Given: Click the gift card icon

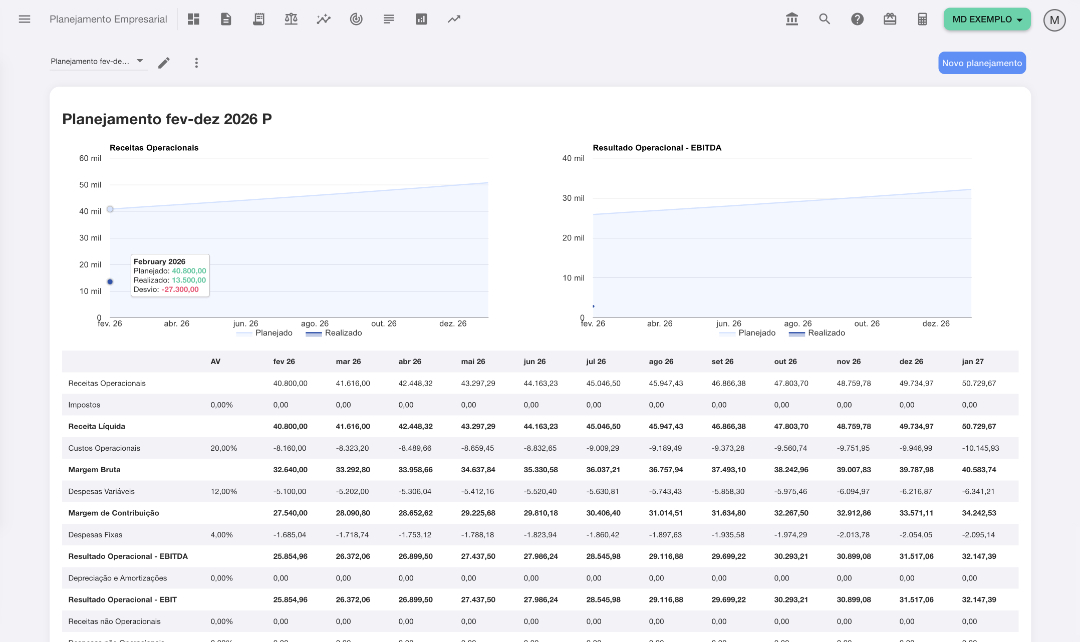Looking at the screenshot, I should click(x=890, y=19).
